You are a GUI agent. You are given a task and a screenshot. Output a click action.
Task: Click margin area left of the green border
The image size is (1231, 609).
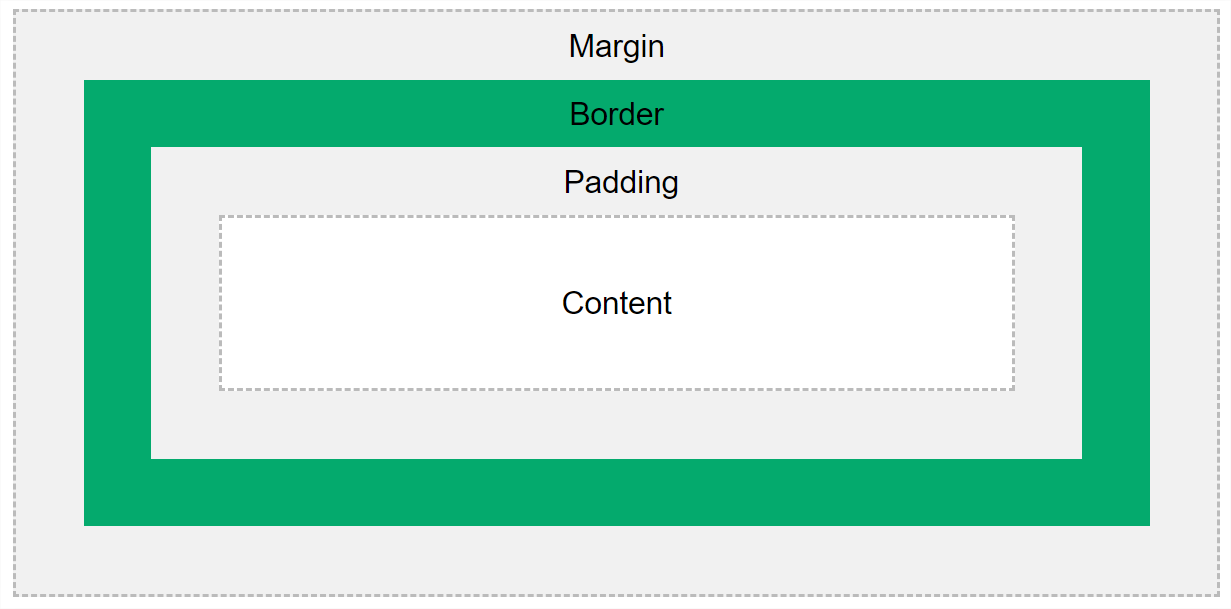click(49, 302)
